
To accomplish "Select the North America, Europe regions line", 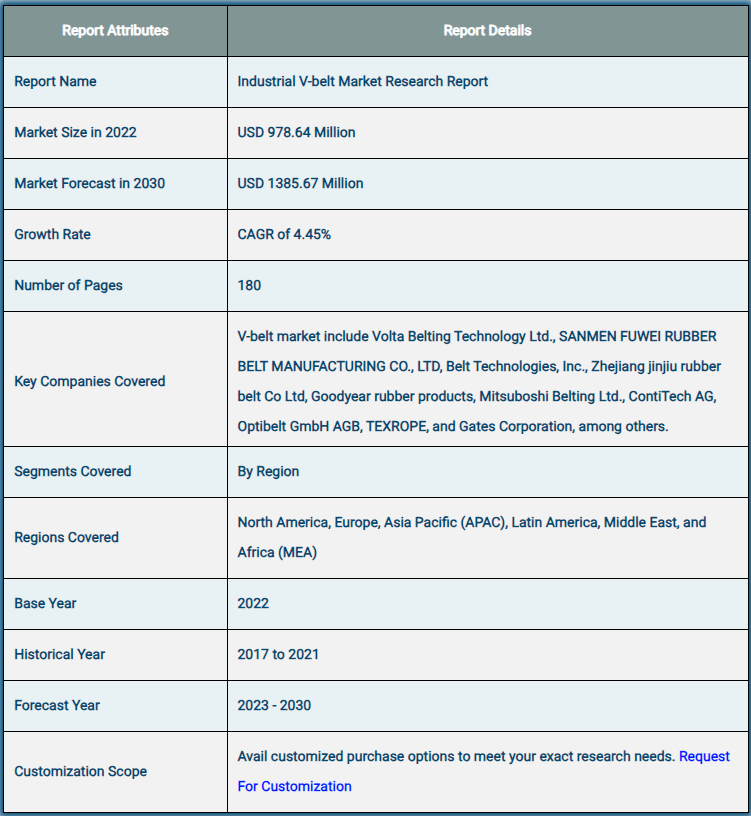I will pyautogui.click(x=472, y=522).
